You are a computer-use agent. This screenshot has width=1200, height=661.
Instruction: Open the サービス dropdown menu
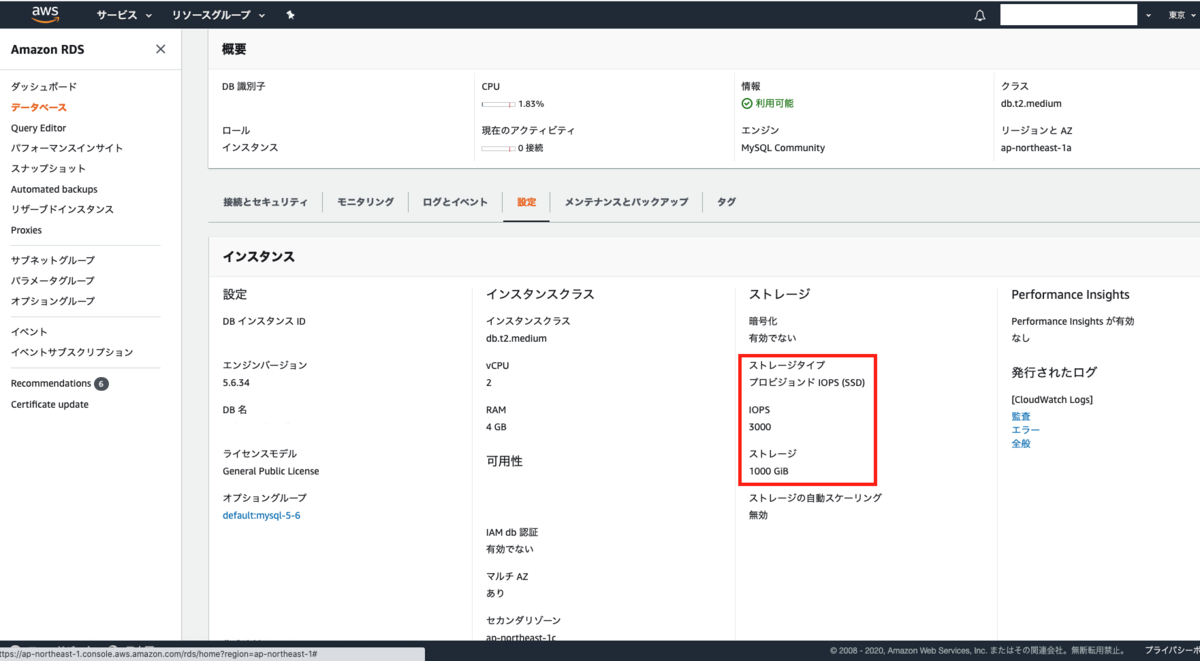[124, 15]
